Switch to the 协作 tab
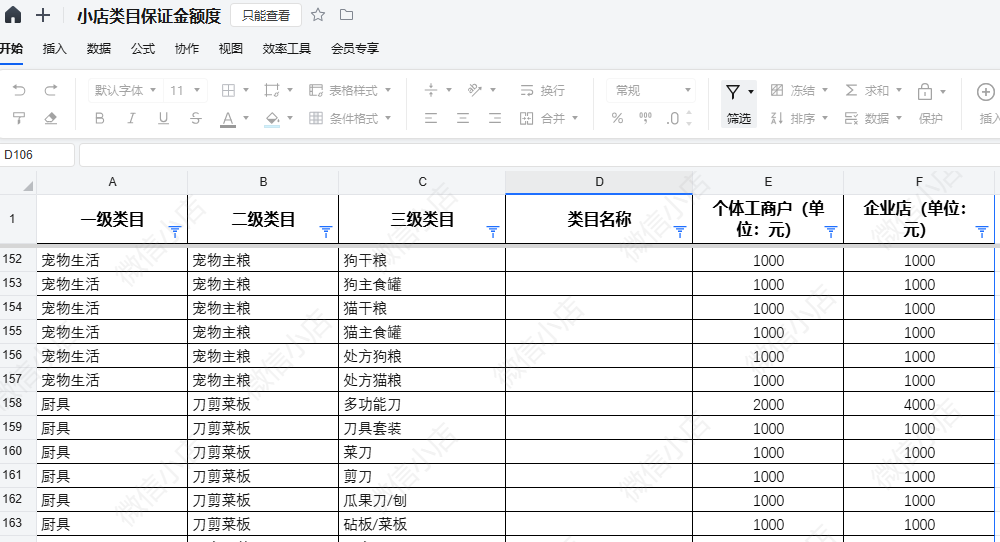Viewport: 1000px width, 542px height. tap(187, 48)
